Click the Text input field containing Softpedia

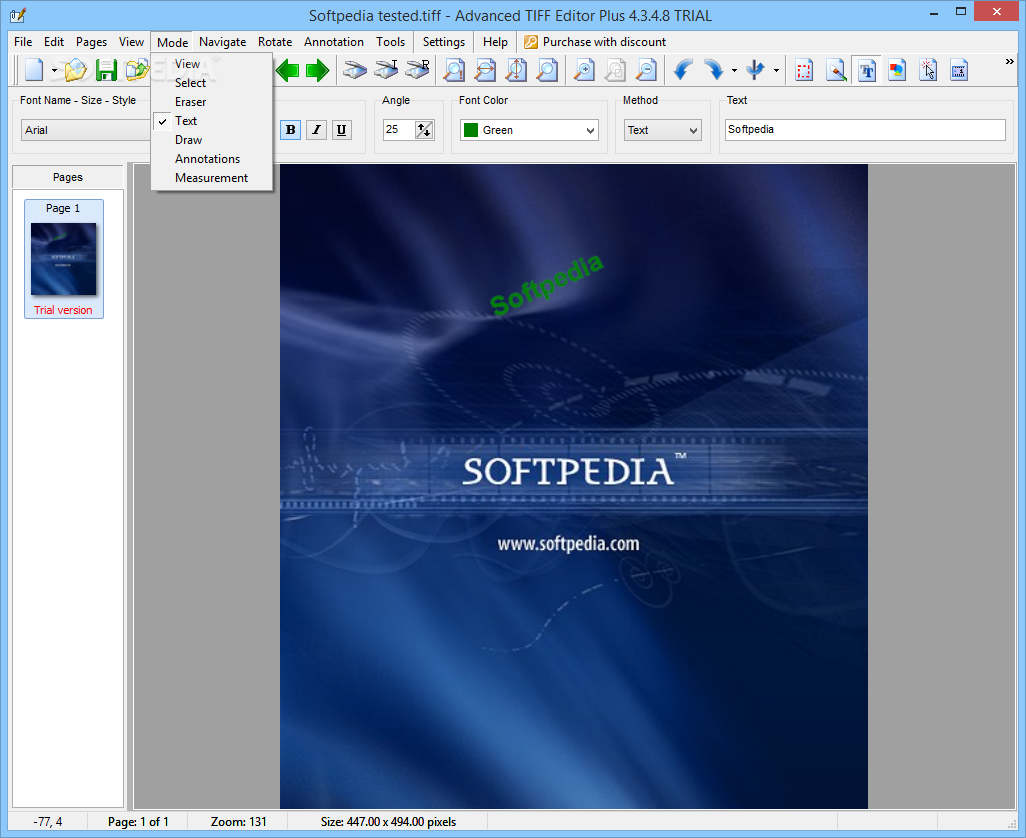[x=865, y=130]
